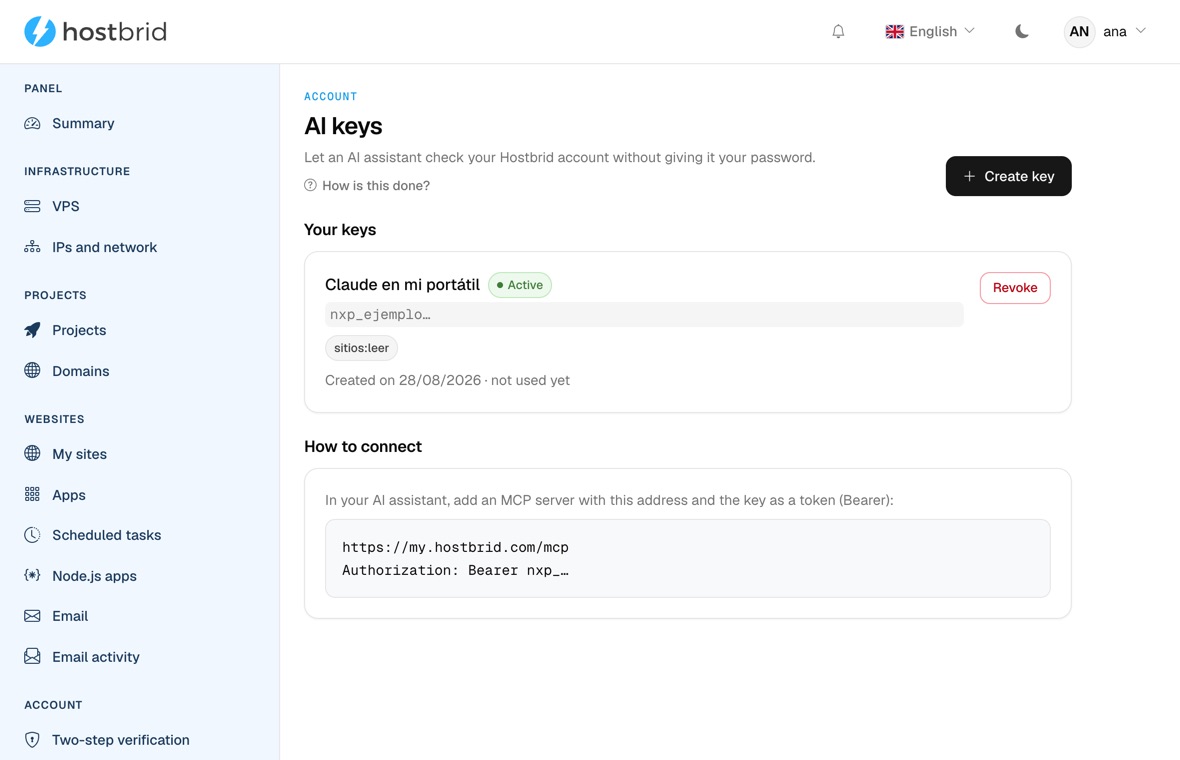The width and height of the screenshot is (1180, 760).
Task: Revoke the Claude en mi portátil key
Action: (1014, 287)
